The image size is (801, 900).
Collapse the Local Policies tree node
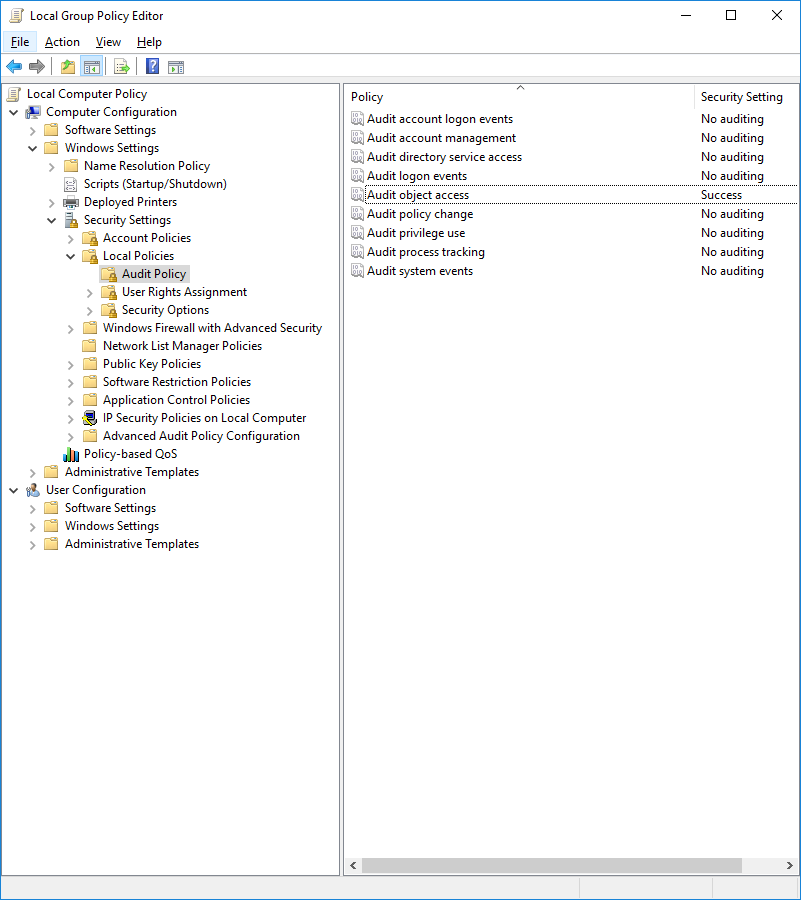pos(71,256)
